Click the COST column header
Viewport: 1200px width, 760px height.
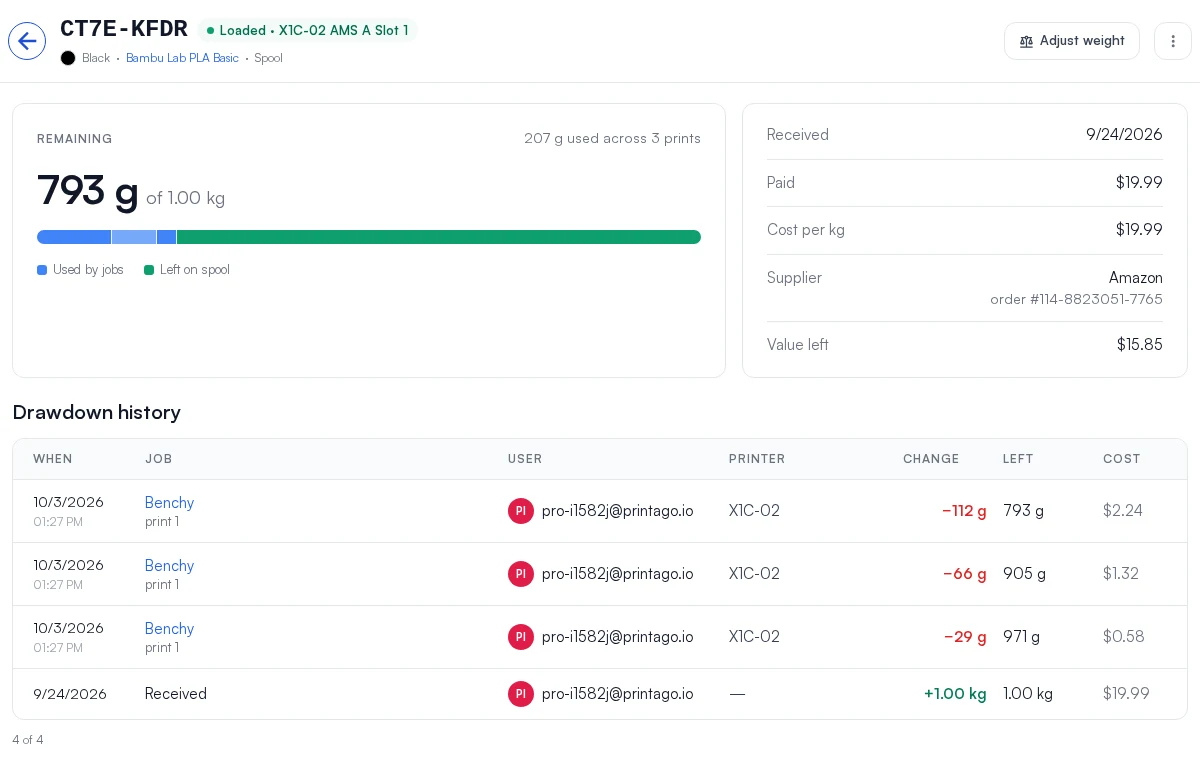[1122, 459]
